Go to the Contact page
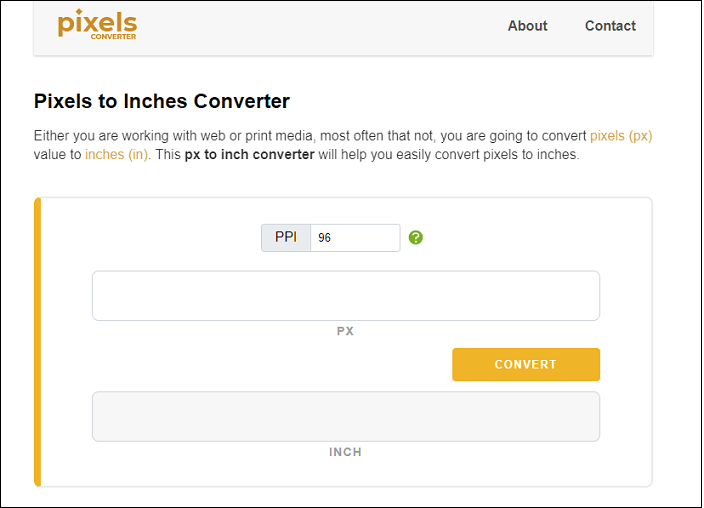This screenshot has height=508, width=704. pos(610,26)
